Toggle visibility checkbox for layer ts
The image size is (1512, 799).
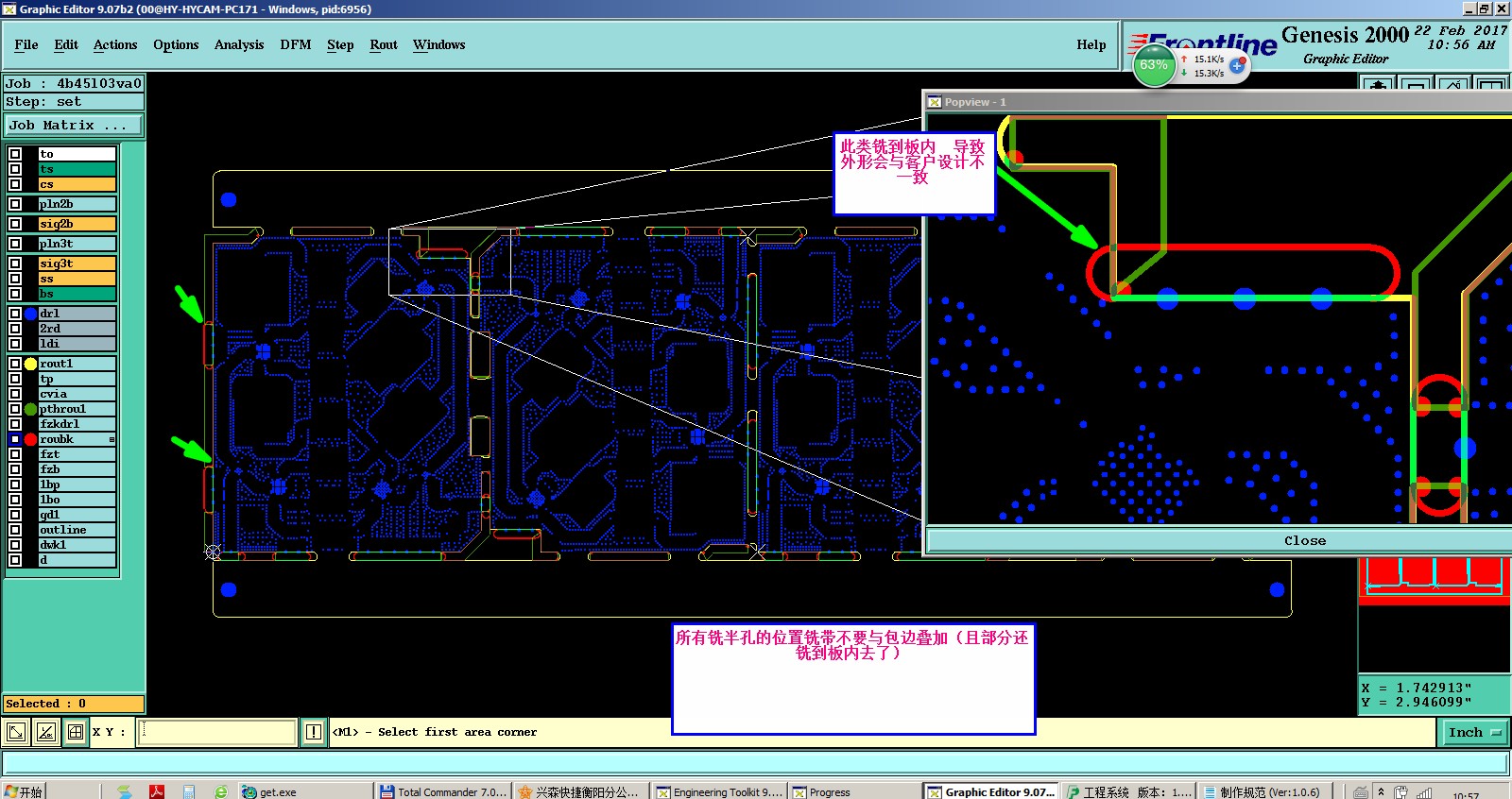pyautogui.click(x=15, y=169)
